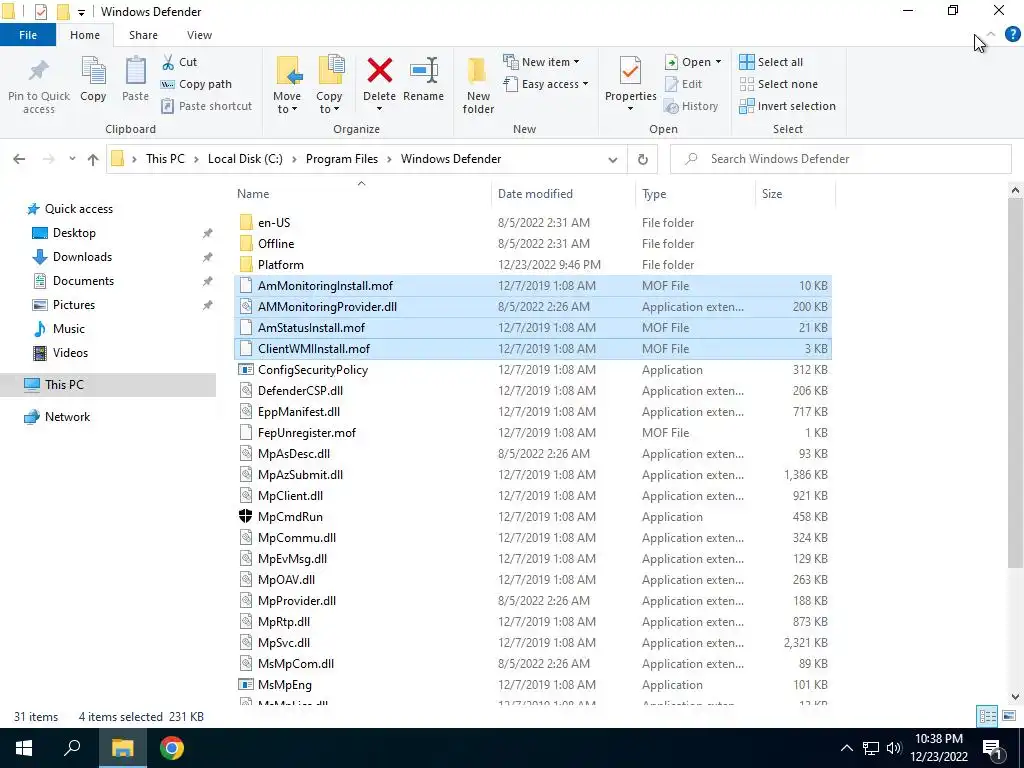Open the Help question mark
1024x768 pixels.
[1012, 35]
